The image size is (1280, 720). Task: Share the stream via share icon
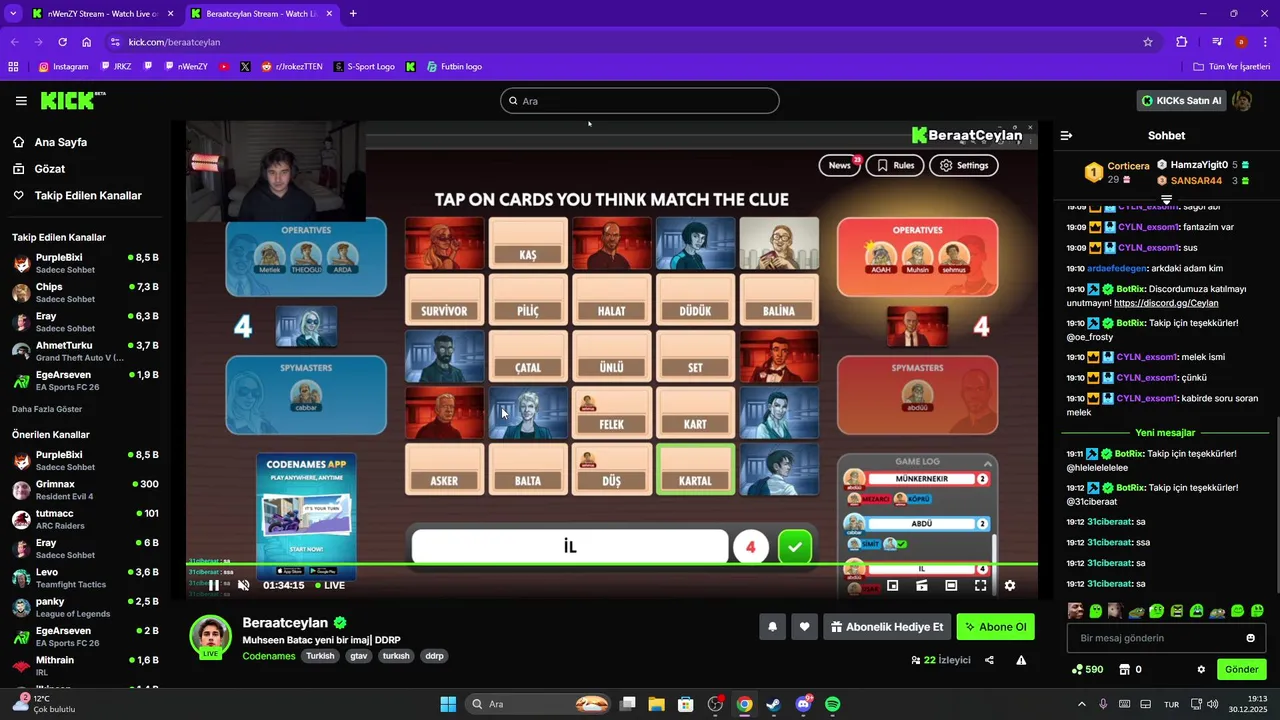(x=989, y=660)
